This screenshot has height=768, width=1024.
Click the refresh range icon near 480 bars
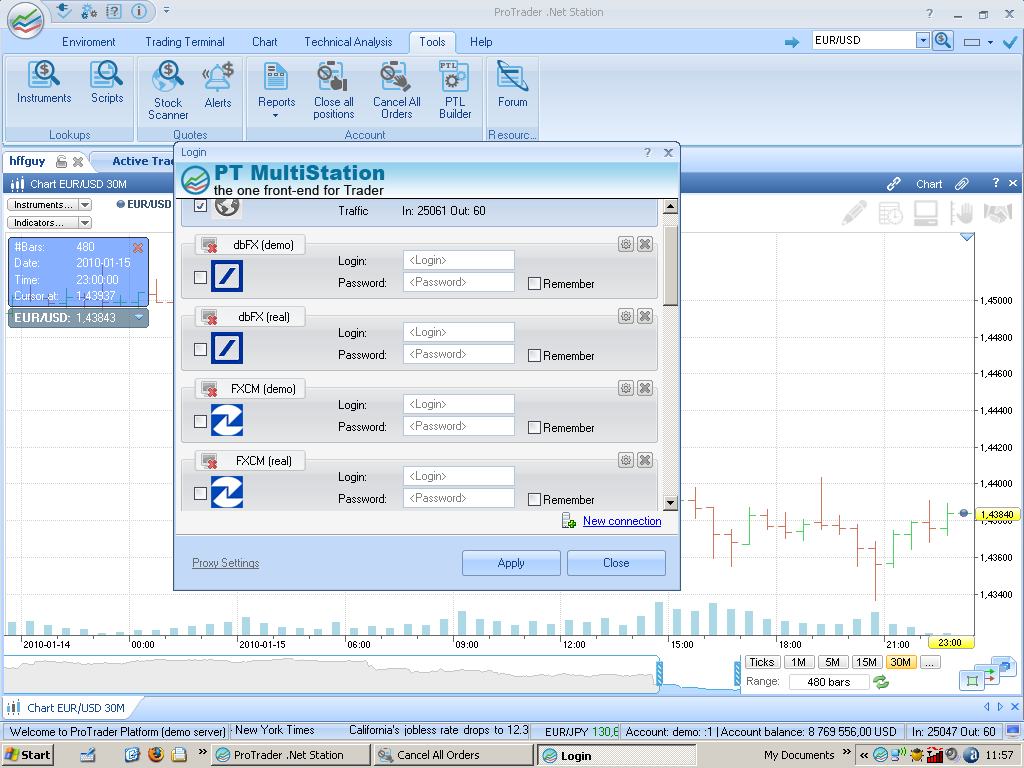[881, 682]
